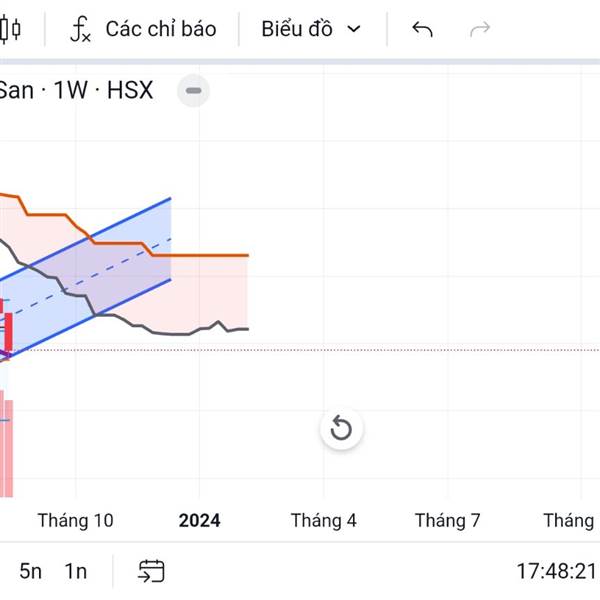Click the red weekly candlestick

click(8, 331)
